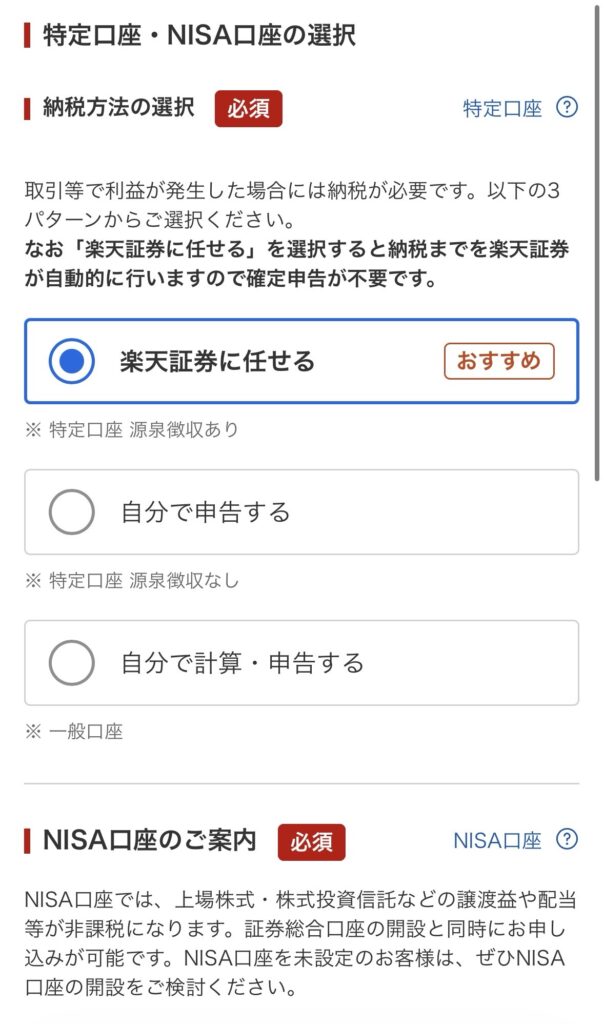
Task: Click the paragraph starting with 取引等で利益が発生
Action: (x=300, y=204)
